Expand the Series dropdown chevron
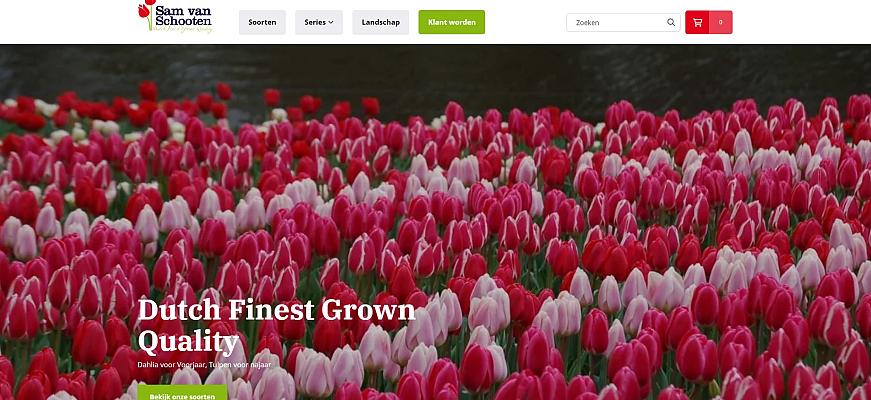Viewport: 871px width, 400px height. [x=331, y=22]
